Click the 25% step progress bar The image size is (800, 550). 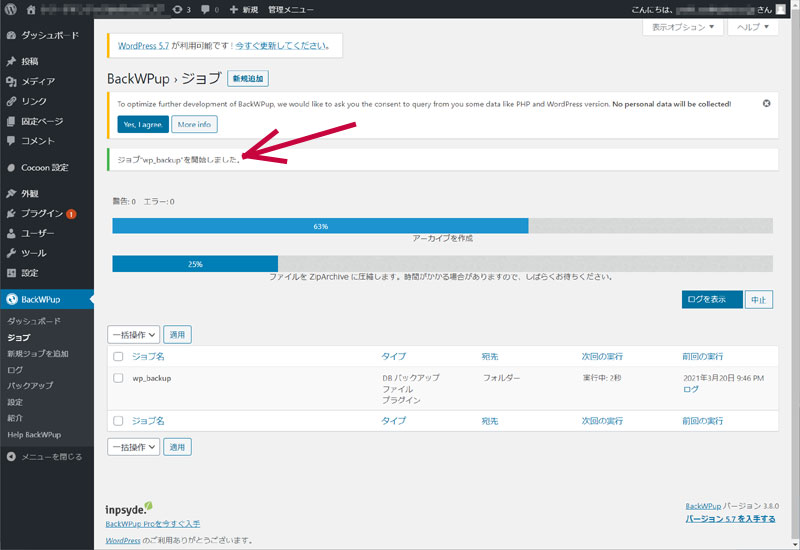click(442, 264)
